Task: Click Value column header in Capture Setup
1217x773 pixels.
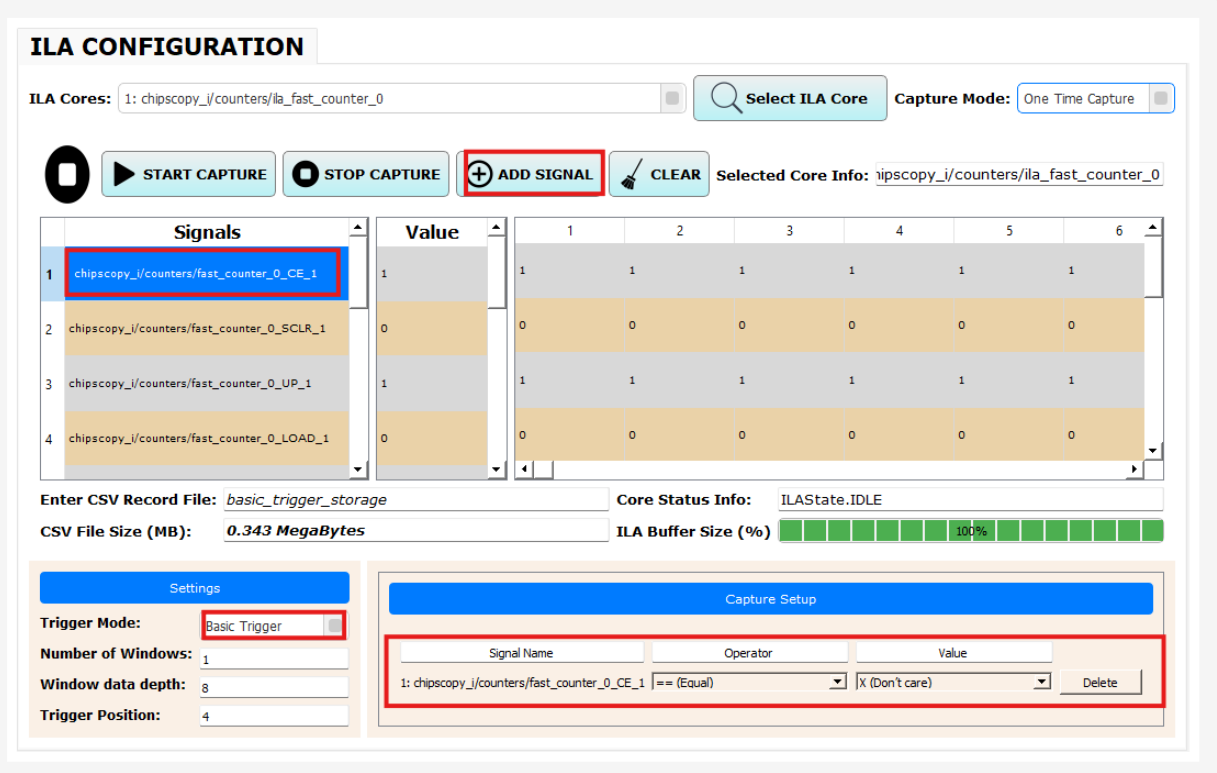Action: tap(953, 652)
